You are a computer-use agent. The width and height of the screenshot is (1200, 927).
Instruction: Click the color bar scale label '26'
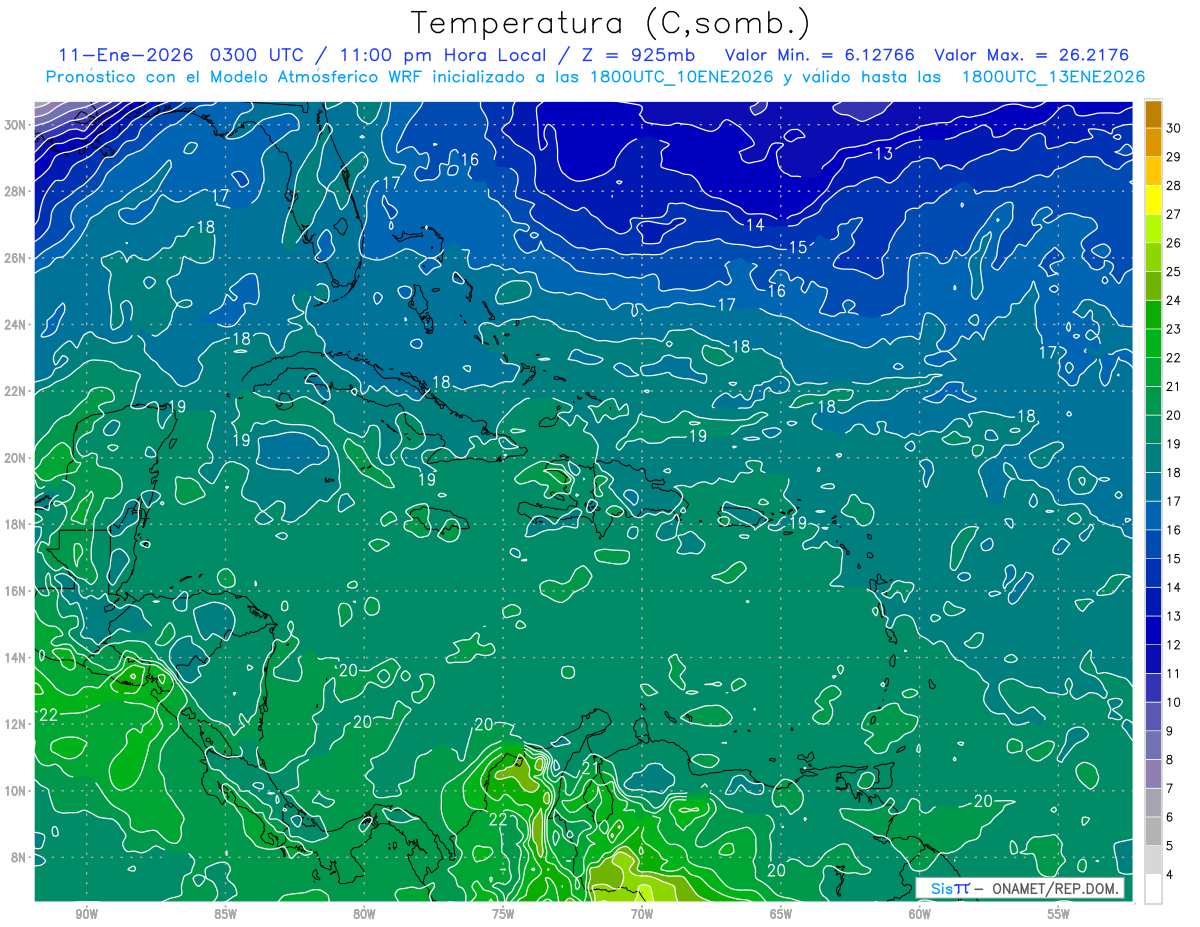(1173, 243)
